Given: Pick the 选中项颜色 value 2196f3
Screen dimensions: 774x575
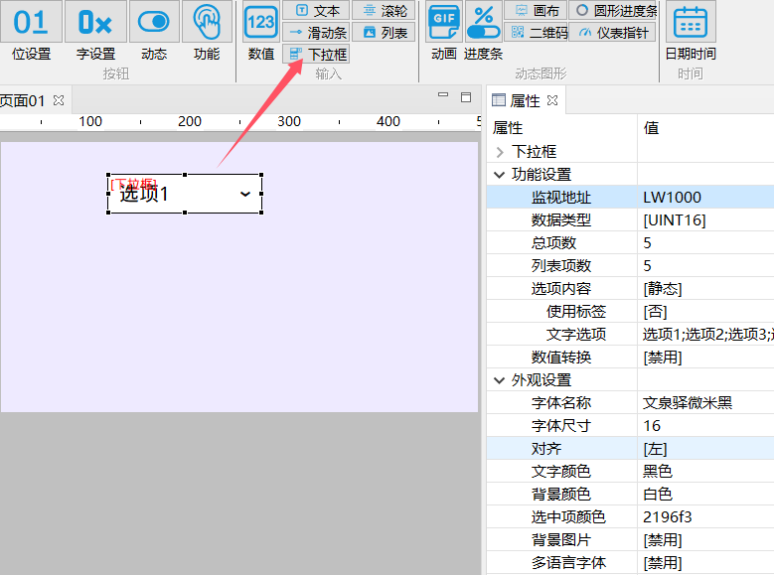Looking at the screenshot, I should coord(706,517).
